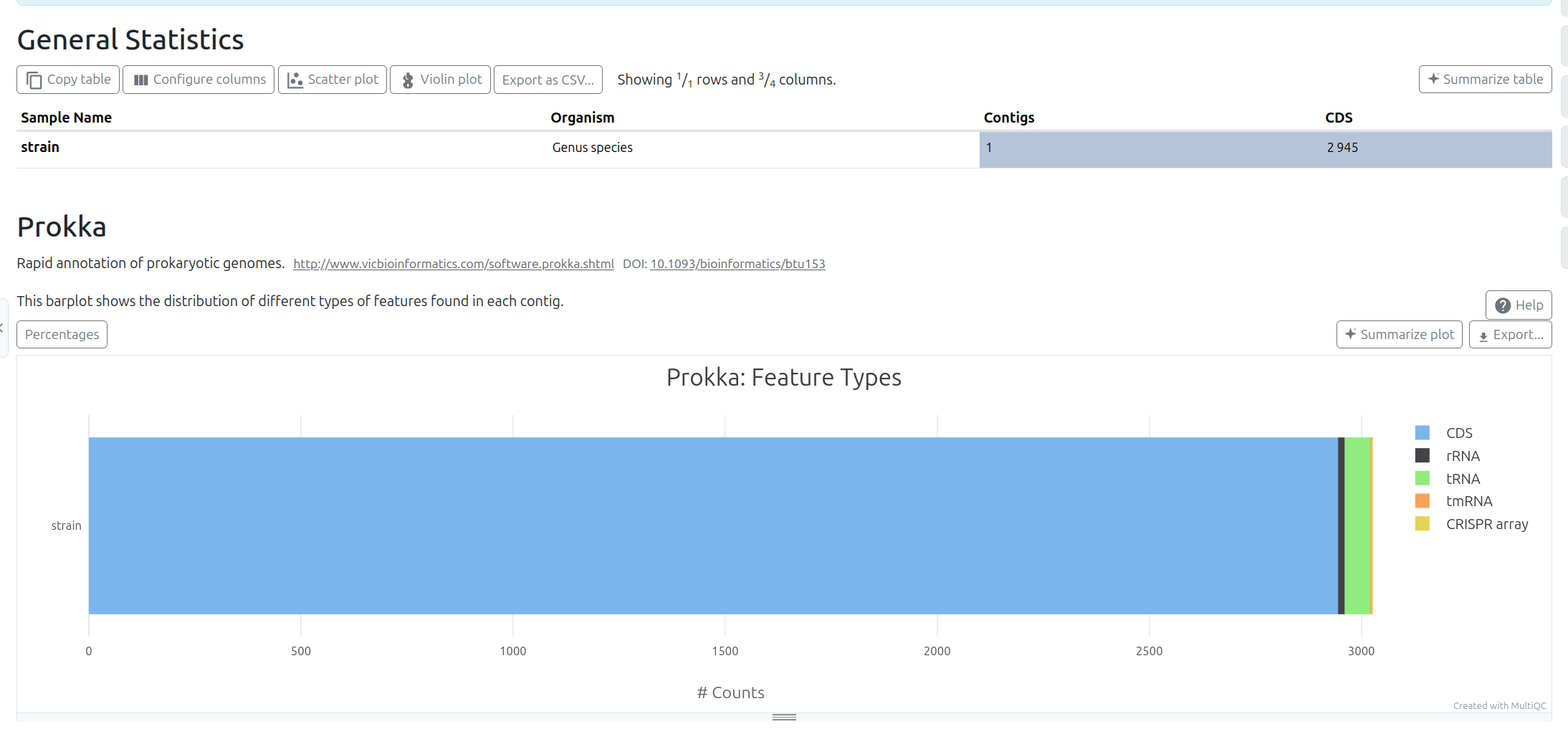Click the question mark Help icon
Image resolution: width=1568 pixels, height=747 pixels.
[x=1503, y=305]
